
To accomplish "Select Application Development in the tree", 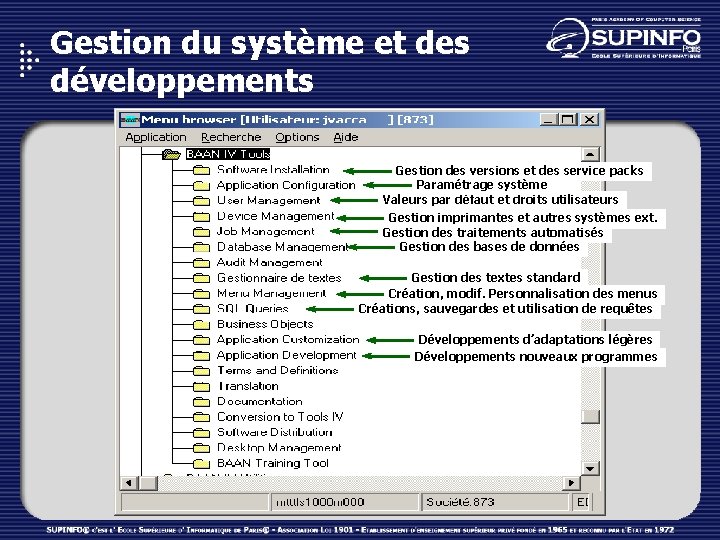I will tap(287, 355).
